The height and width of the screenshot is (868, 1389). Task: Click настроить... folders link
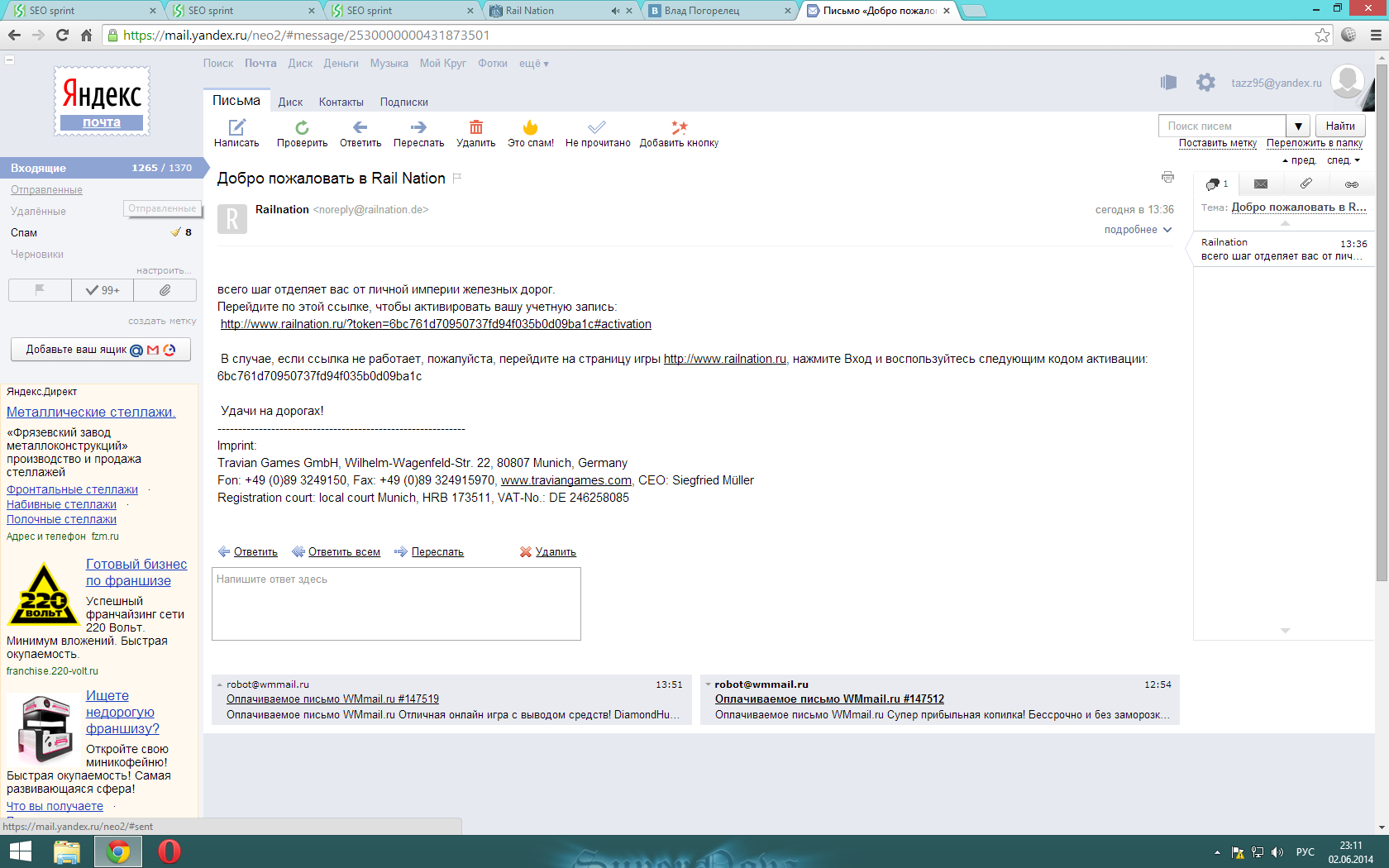[x=164, y=270]
